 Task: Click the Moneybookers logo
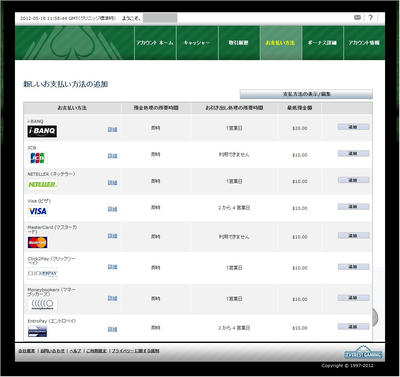pyautogui.click(x=42, y=304)
